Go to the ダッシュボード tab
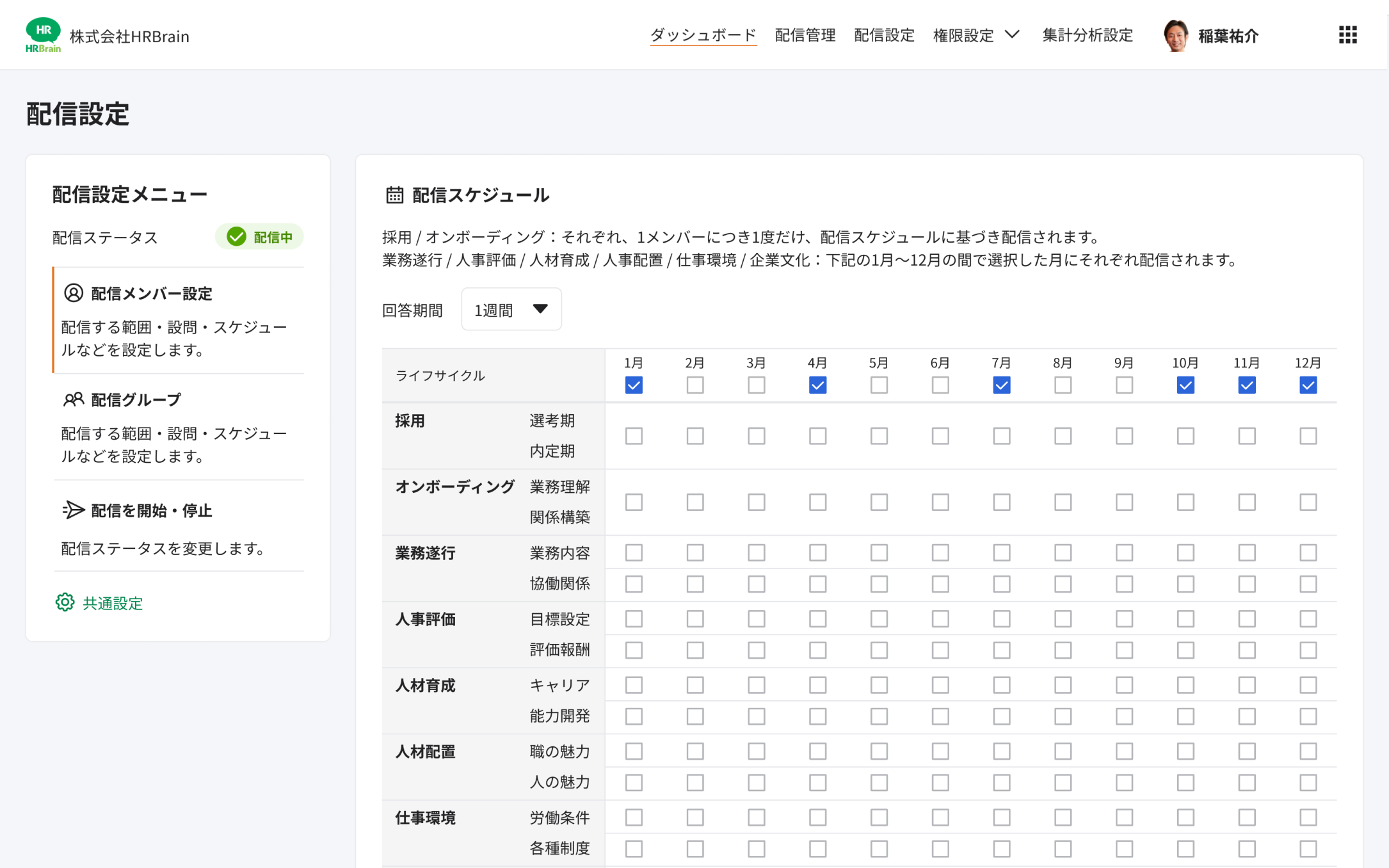1389x868 pixels. click(703, 35)
